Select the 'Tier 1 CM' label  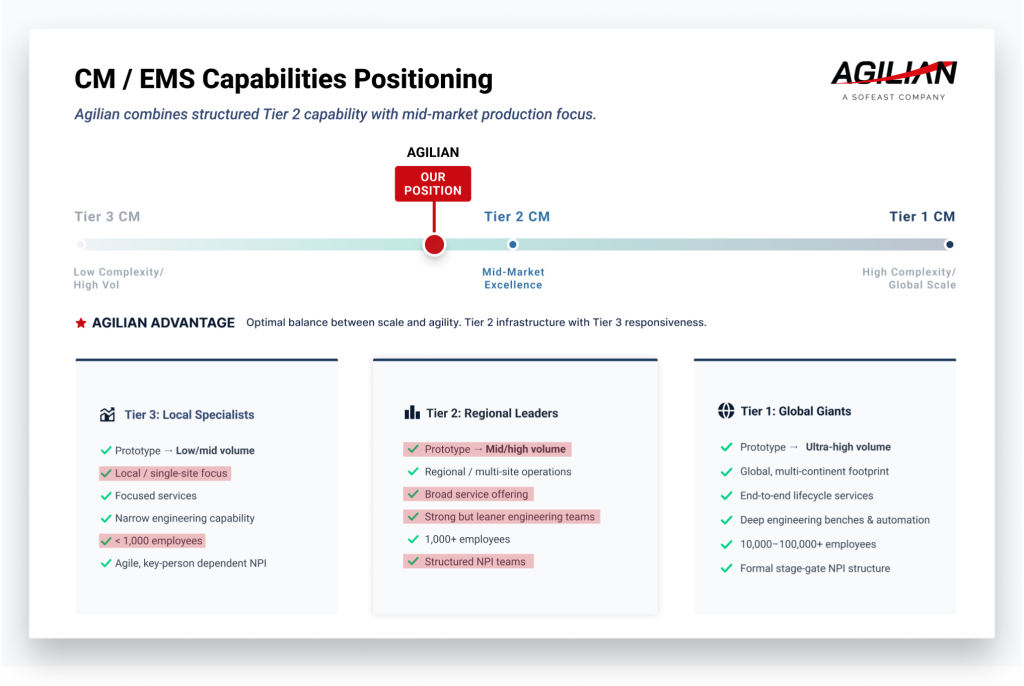(921, 216)
